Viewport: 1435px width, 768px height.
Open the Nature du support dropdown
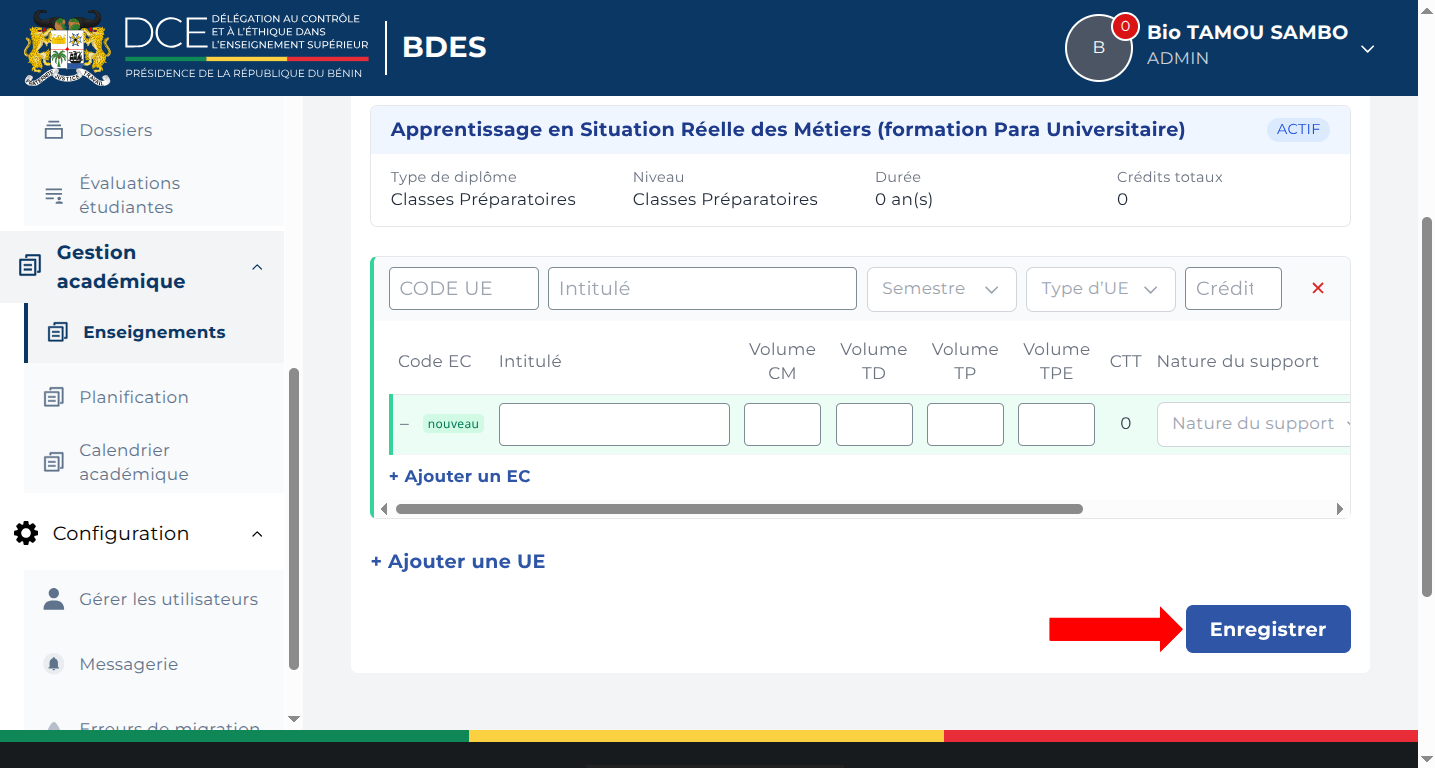click(1253, 424)
